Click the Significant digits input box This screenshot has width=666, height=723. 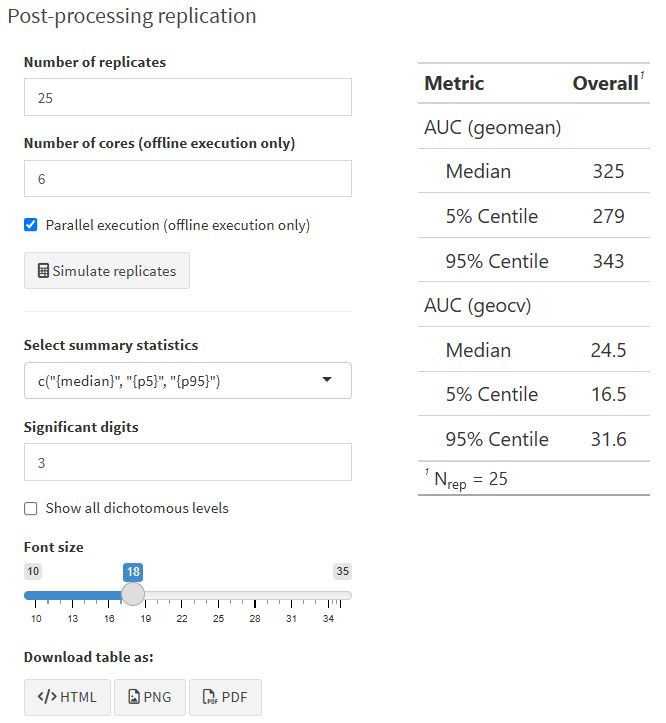[188, 462]
